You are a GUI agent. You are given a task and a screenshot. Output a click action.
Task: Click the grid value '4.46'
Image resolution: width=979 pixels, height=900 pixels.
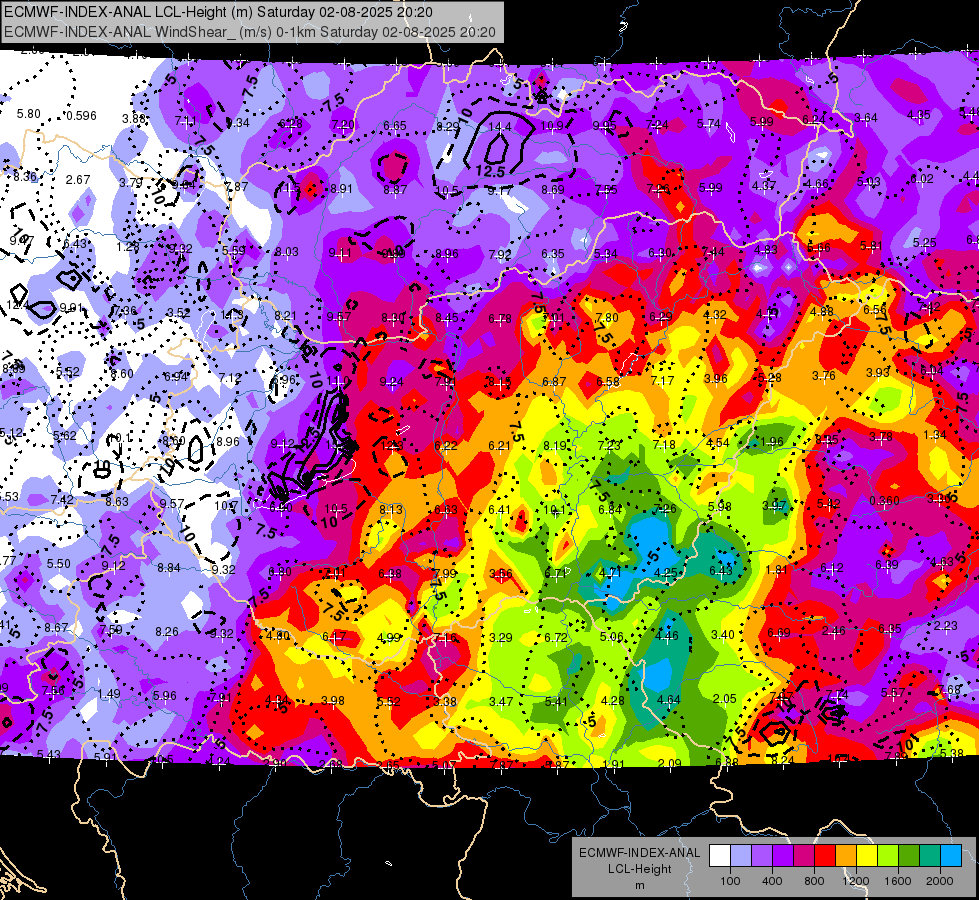[x=667, y=636]
